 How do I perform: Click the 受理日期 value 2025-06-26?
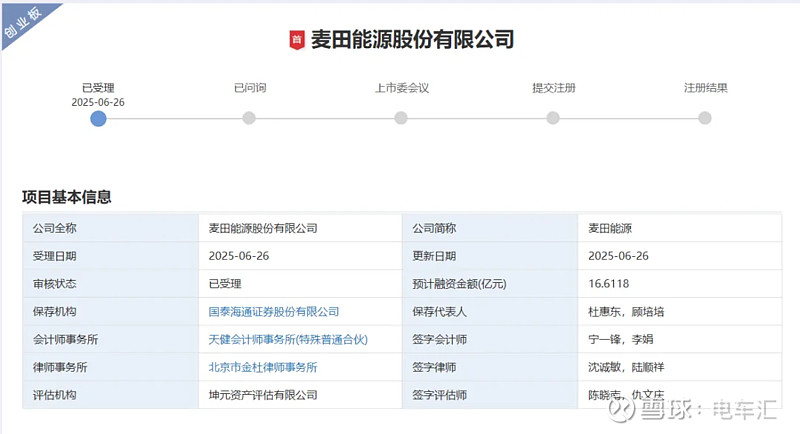point(239,256)
